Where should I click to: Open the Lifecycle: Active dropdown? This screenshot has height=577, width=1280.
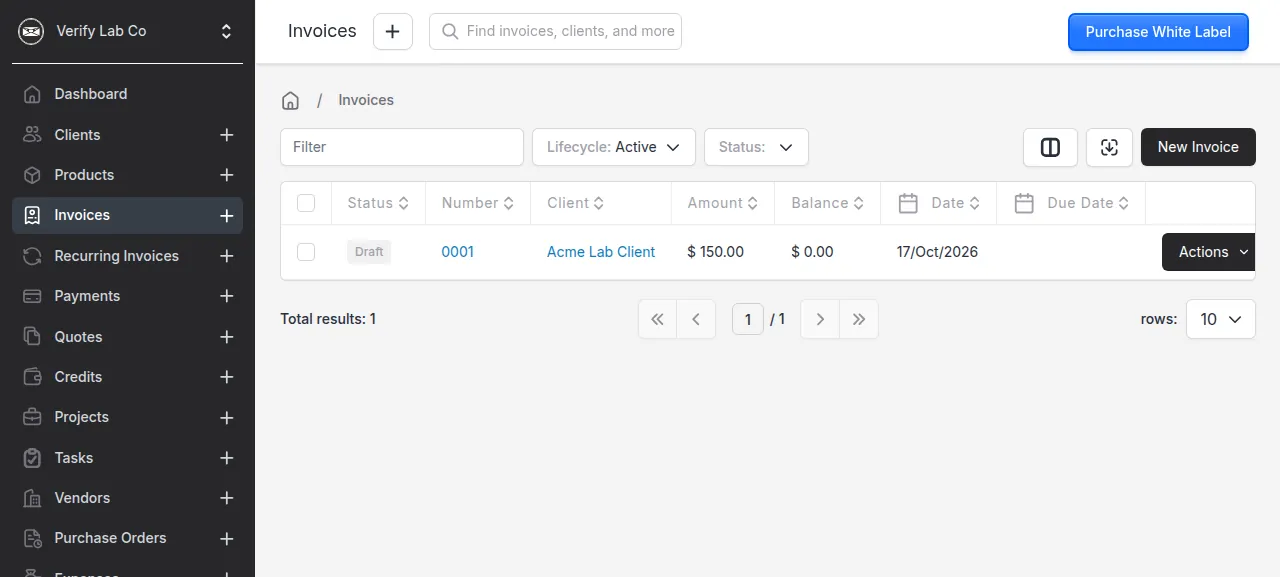tap(614, 147)
